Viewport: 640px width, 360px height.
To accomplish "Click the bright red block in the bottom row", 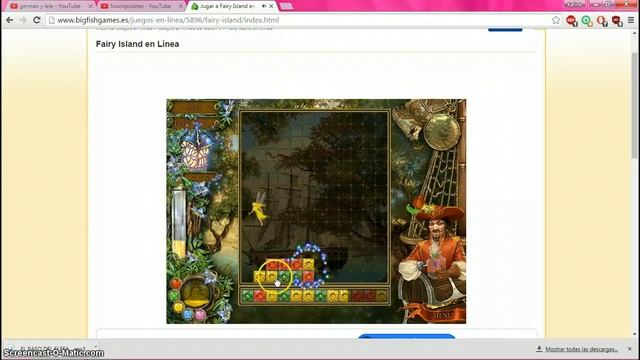I will (x=259, y=296).
